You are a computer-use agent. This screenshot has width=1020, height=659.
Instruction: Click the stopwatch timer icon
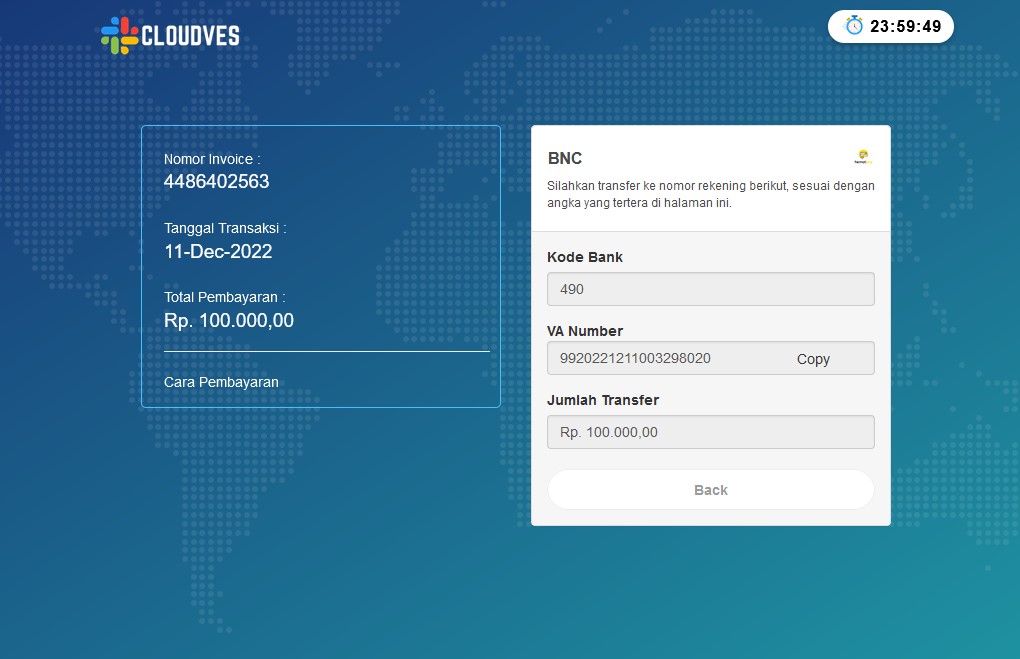coord(853,26)
